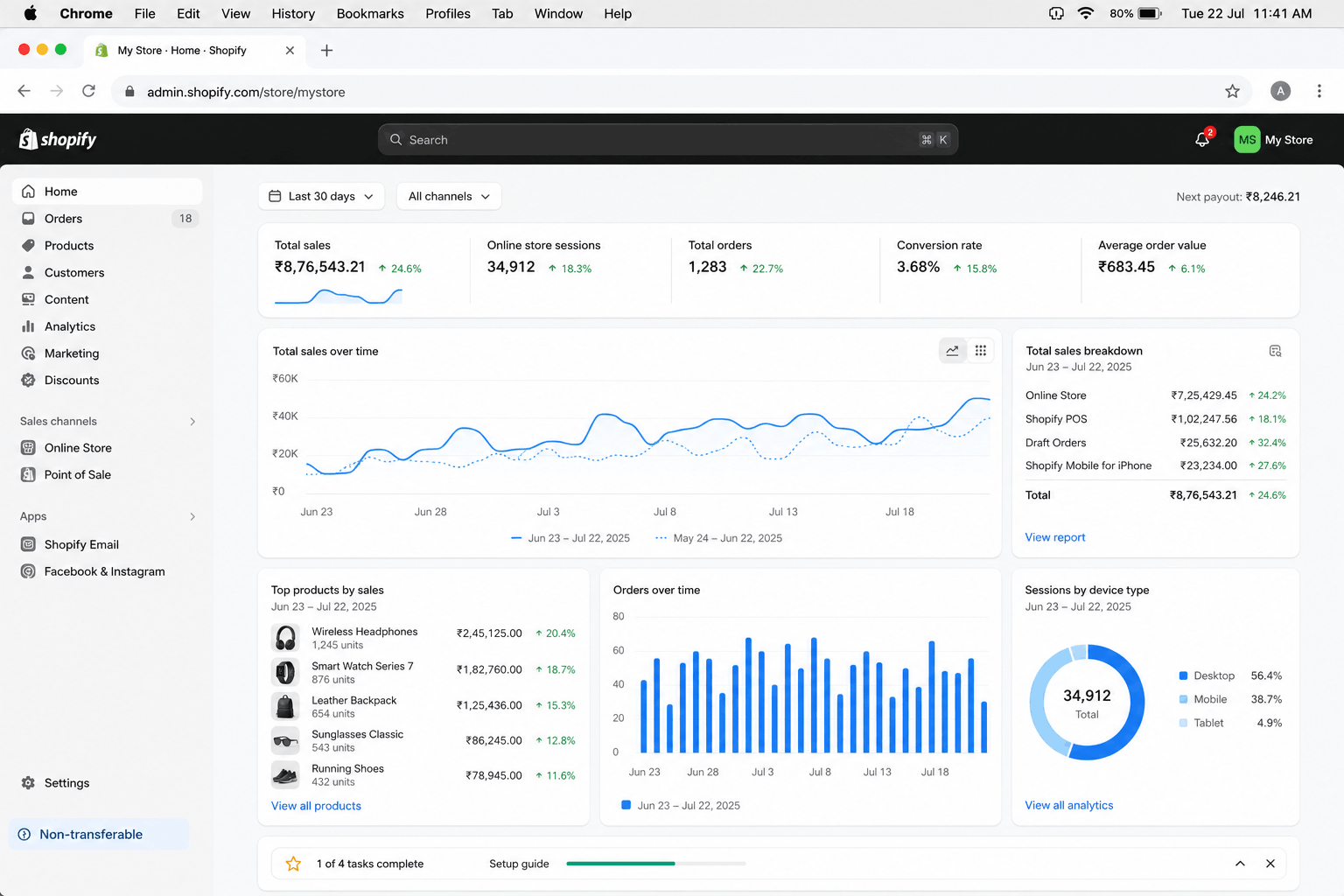The height and width of the screenshot is (896, 1344).
Task: Open Last 30 days date dropdown
Action: click(322, 196)
